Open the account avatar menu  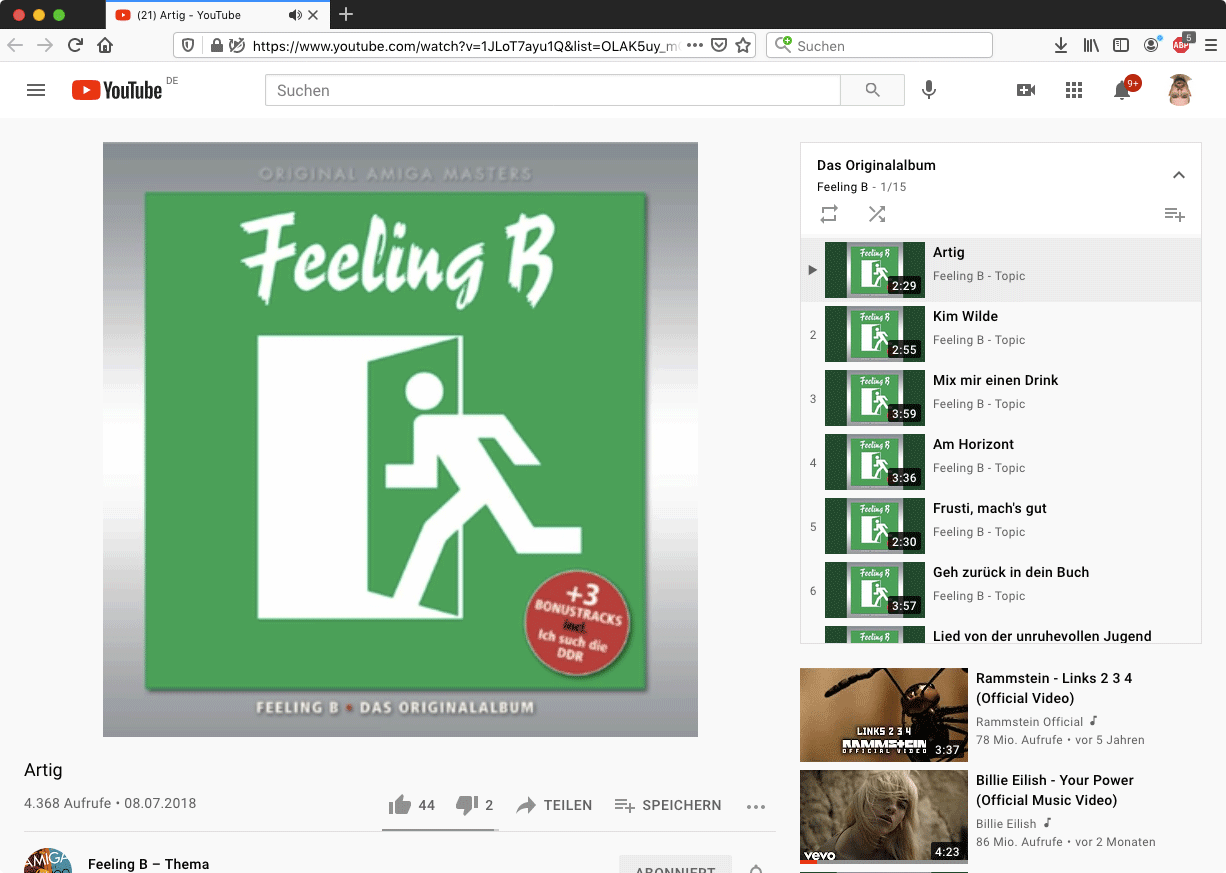point(1180,90)
